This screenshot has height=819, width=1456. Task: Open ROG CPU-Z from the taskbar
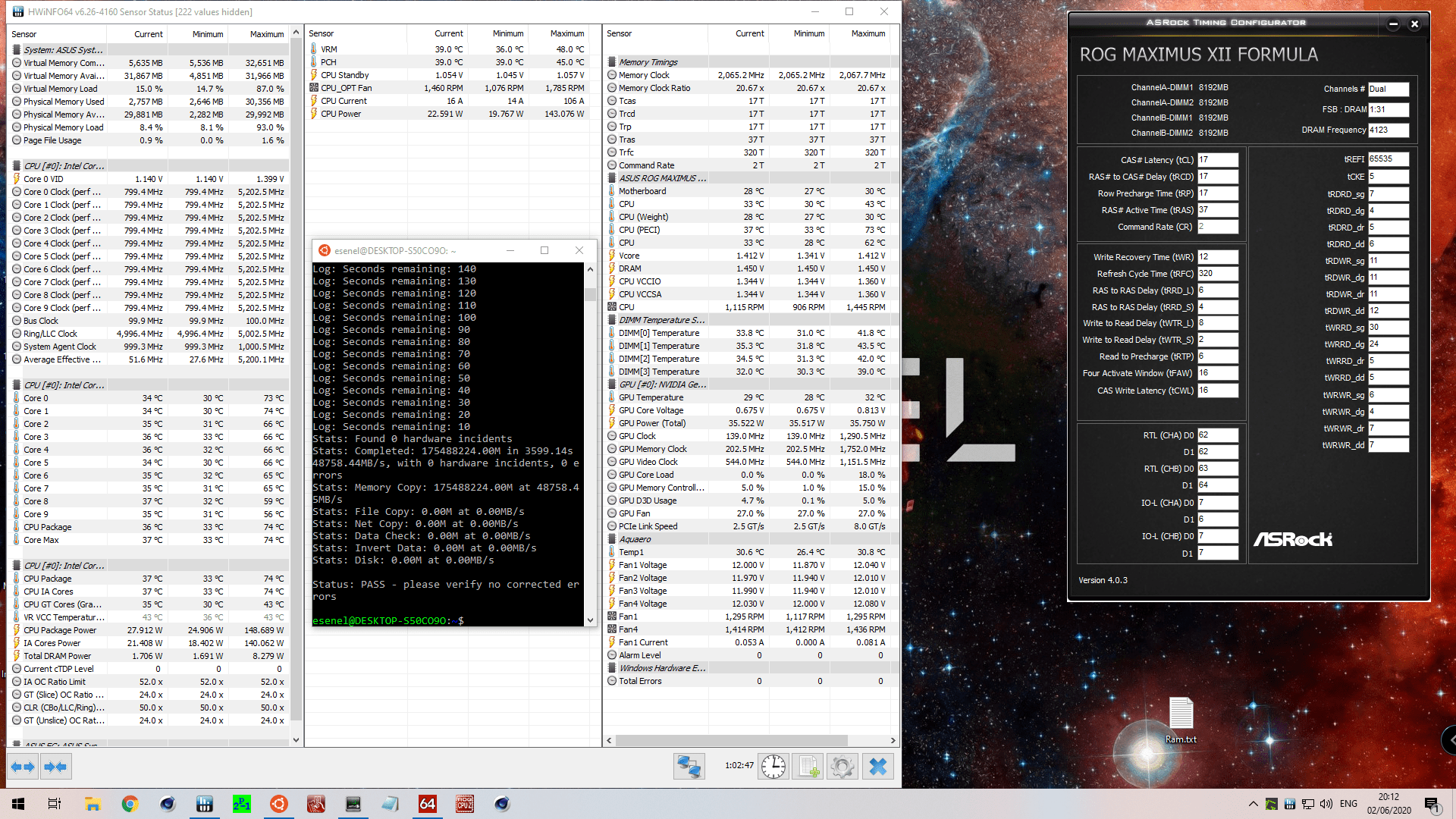(465, 804)
